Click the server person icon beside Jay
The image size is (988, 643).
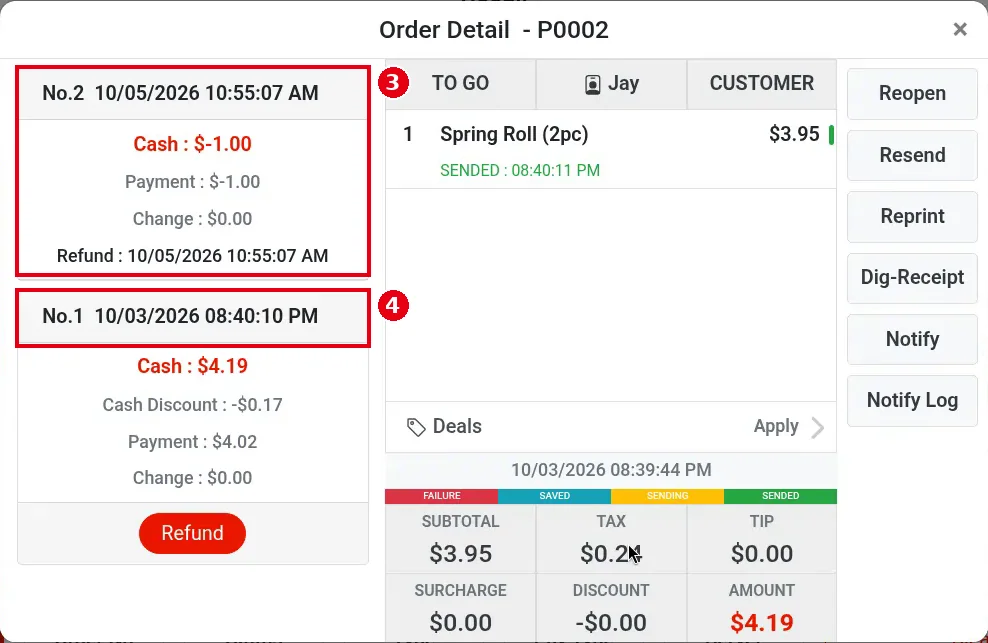coord(592,84)
